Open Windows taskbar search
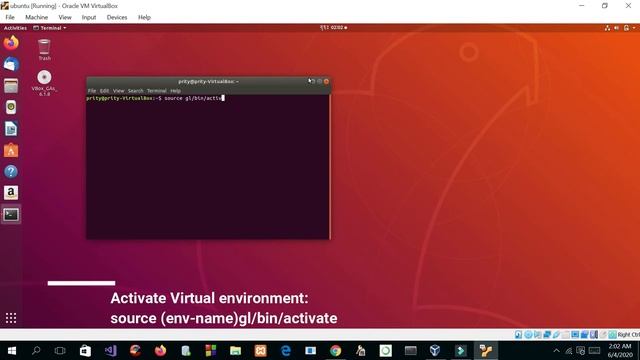The height and width of the screenshot is (360, 640). [36, 351]
